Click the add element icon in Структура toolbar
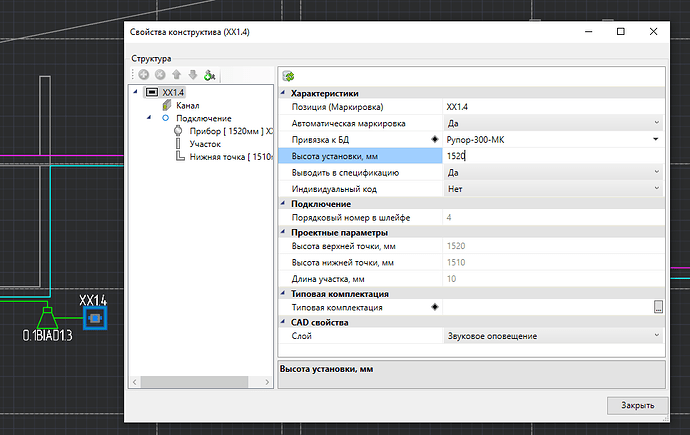Image resolution: width=690 pixels, height=435 pixels. point(143,75)
